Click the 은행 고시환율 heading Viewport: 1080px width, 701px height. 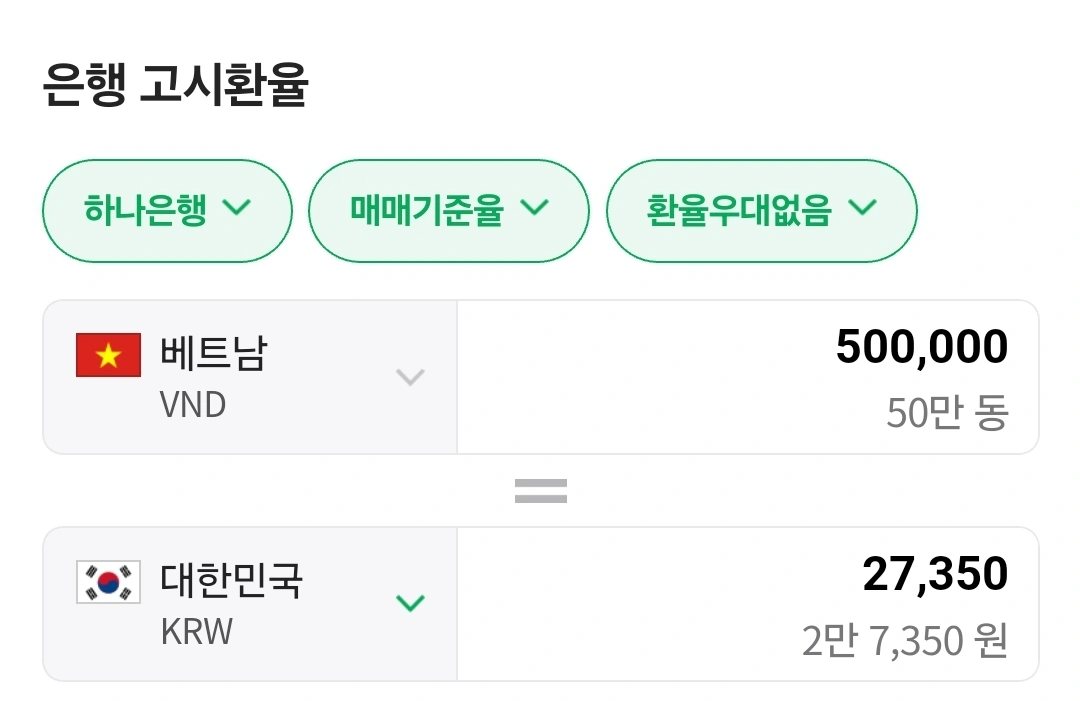point(176,86)
